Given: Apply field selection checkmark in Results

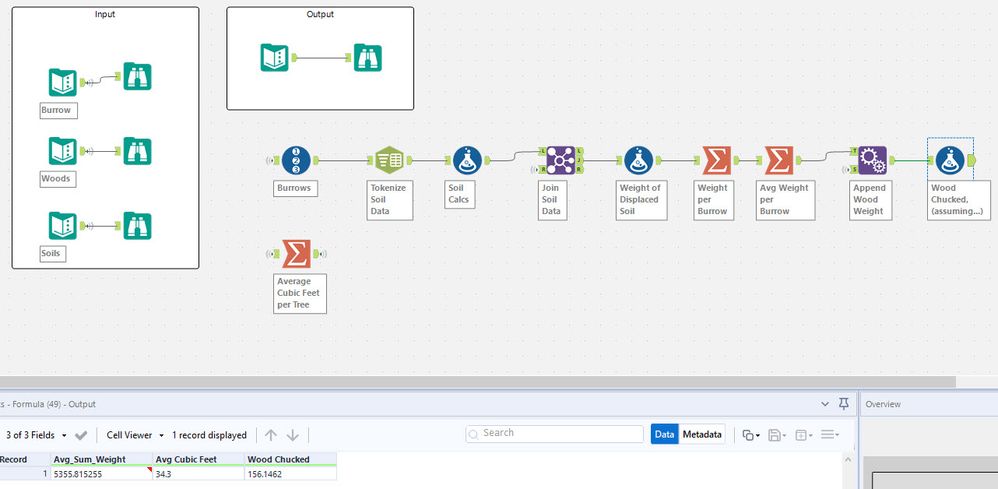Looking at the screenshot, I should pos(81,436).
